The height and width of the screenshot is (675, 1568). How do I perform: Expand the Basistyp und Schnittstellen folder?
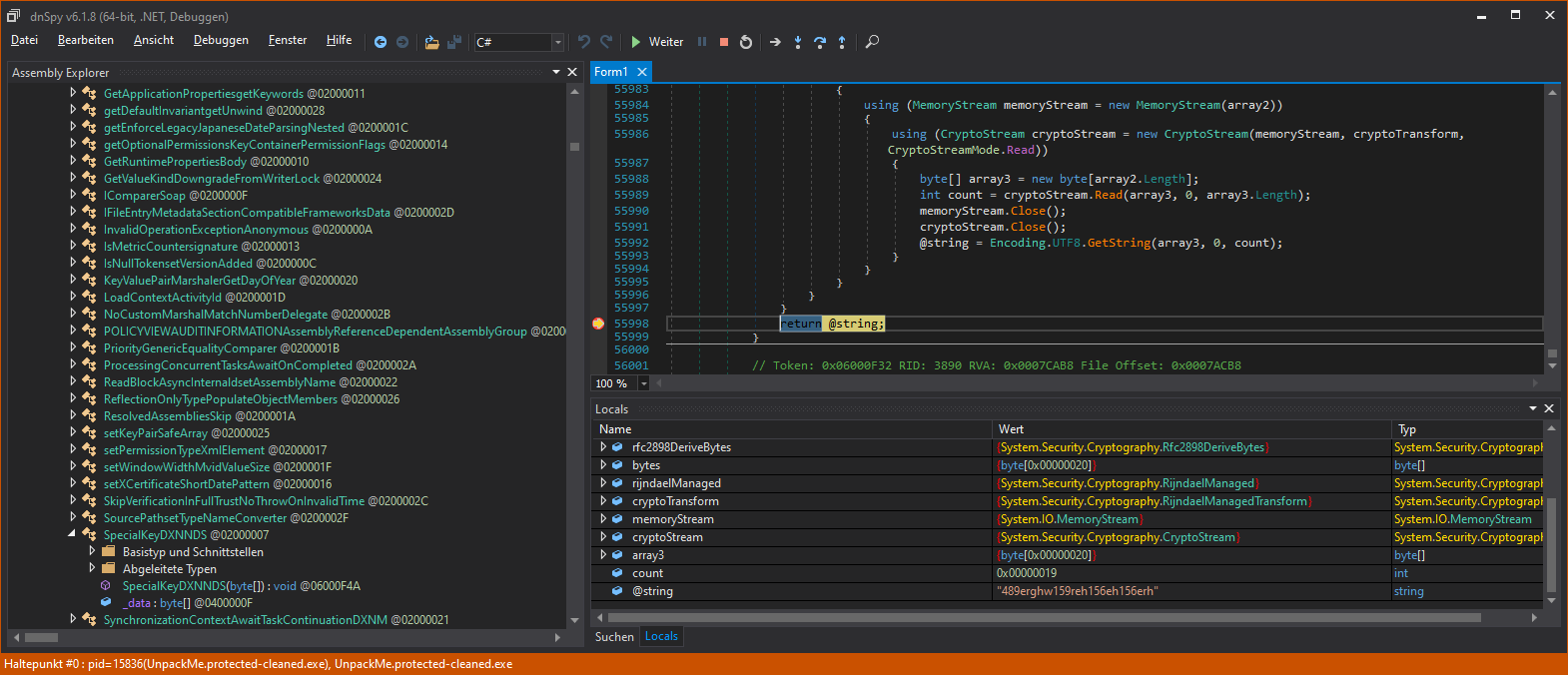(x=92, y=551)
